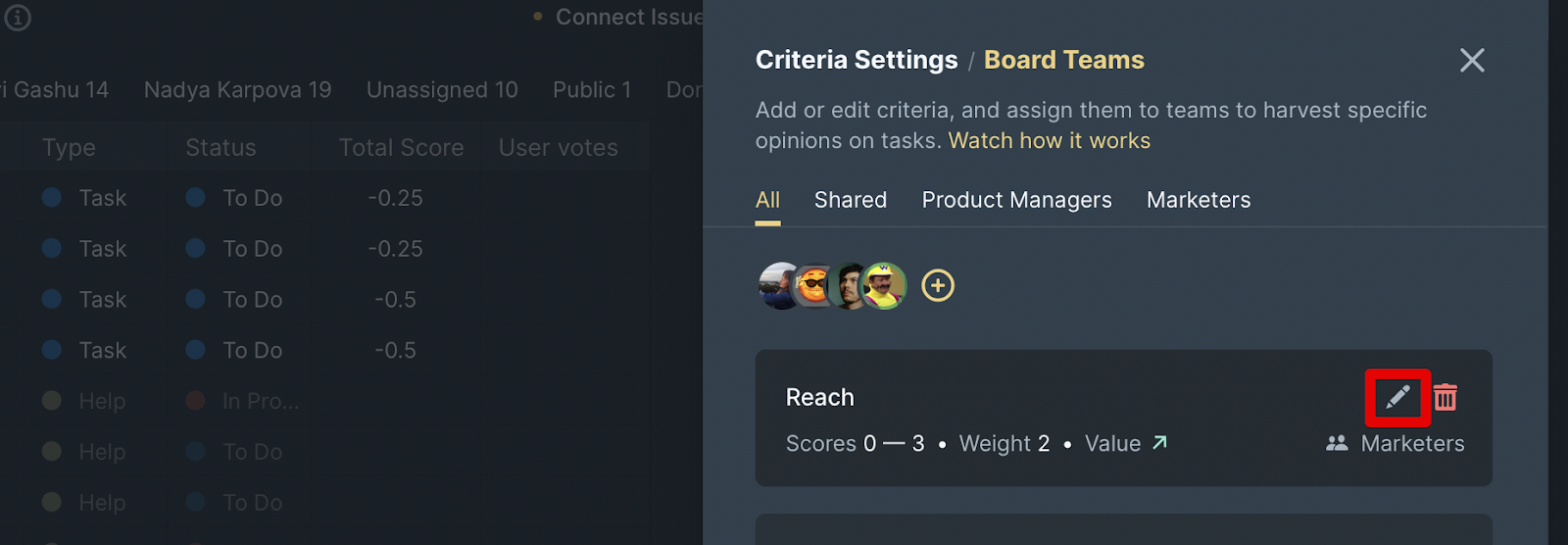Switch to the Shared tab
The width and height of the screenshot is (1568, 545).
tap(851, 200)
